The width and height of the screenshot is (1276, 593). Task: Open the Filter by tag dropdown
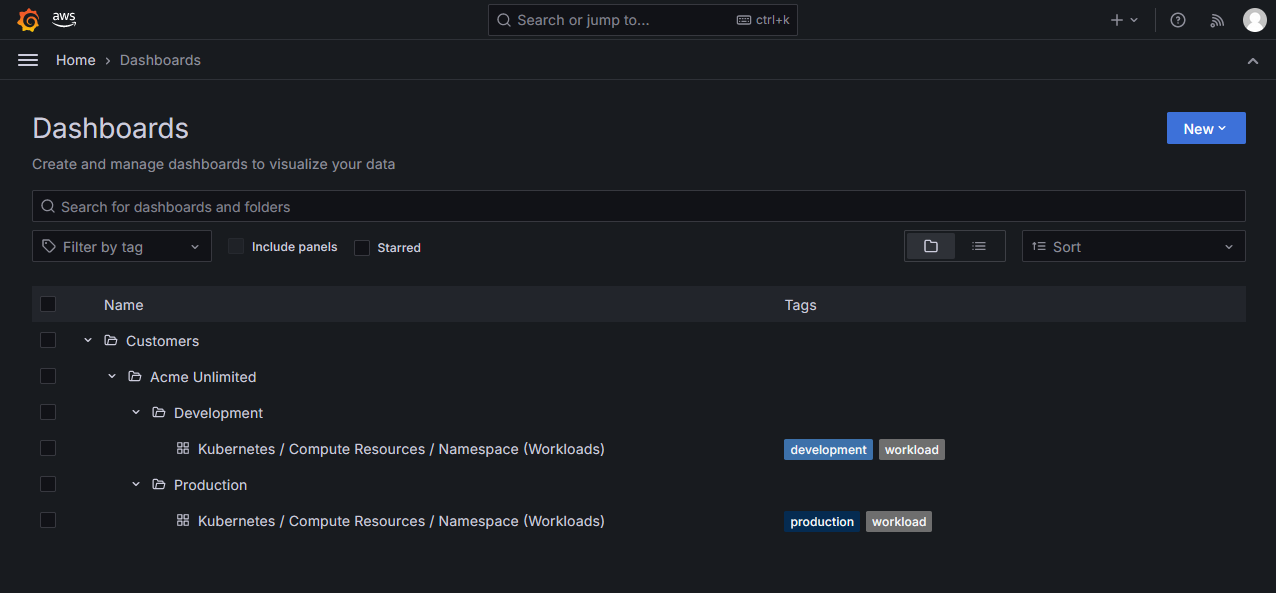pyautogui.click(x=121, y=246)
